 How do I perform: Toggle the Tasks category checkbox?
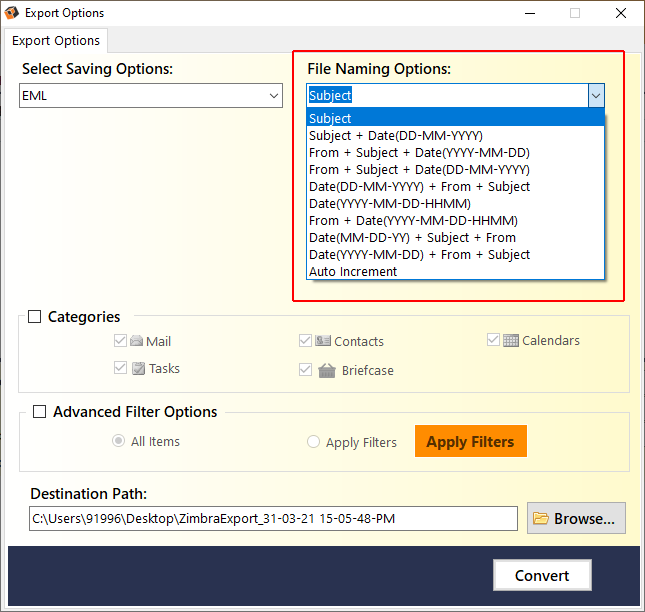[x=120, y=368]
